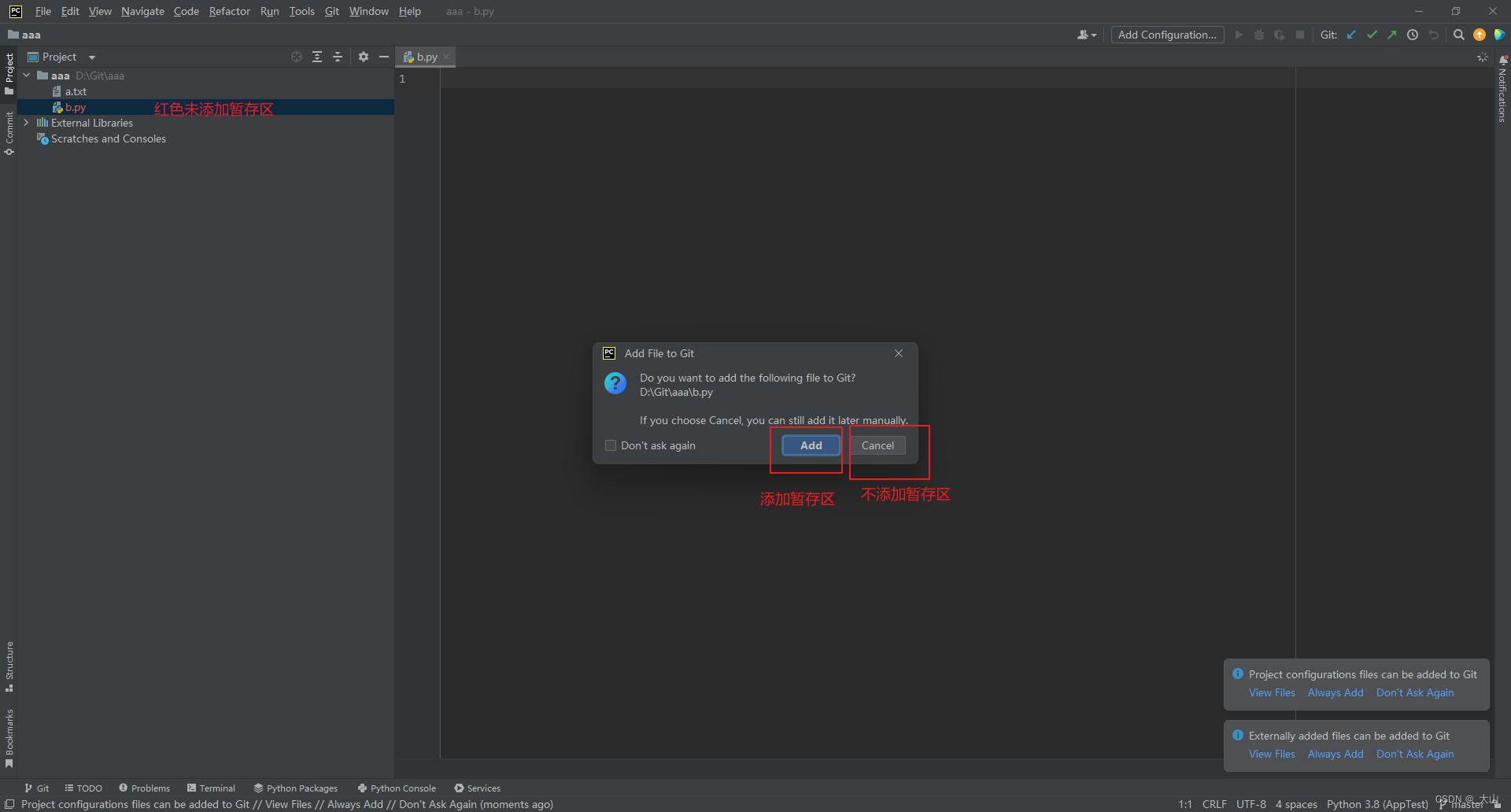1511x812 pixels.
Task: Click the Stop square icon
Action: coord(1300,35)
